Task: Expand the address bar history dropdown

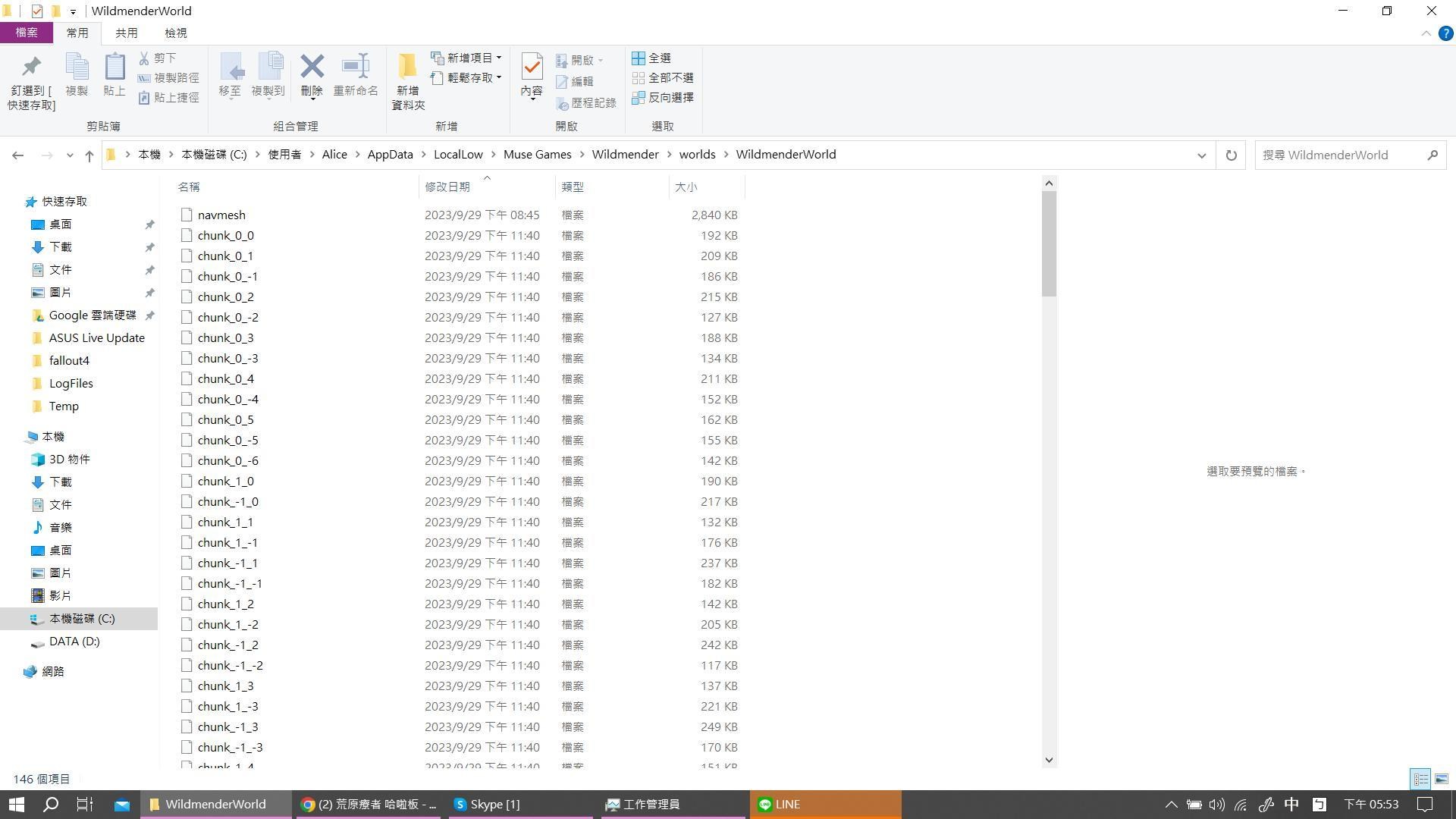Action: click(x=1201, y=155)
